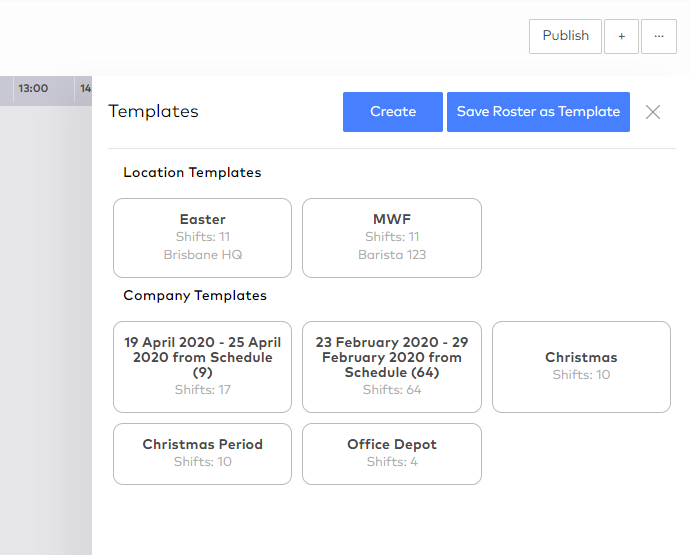Click the plus icon next to Publish
Image resolution: width=690 pixels, height=555 pixels.
click(x=621, y=36)
